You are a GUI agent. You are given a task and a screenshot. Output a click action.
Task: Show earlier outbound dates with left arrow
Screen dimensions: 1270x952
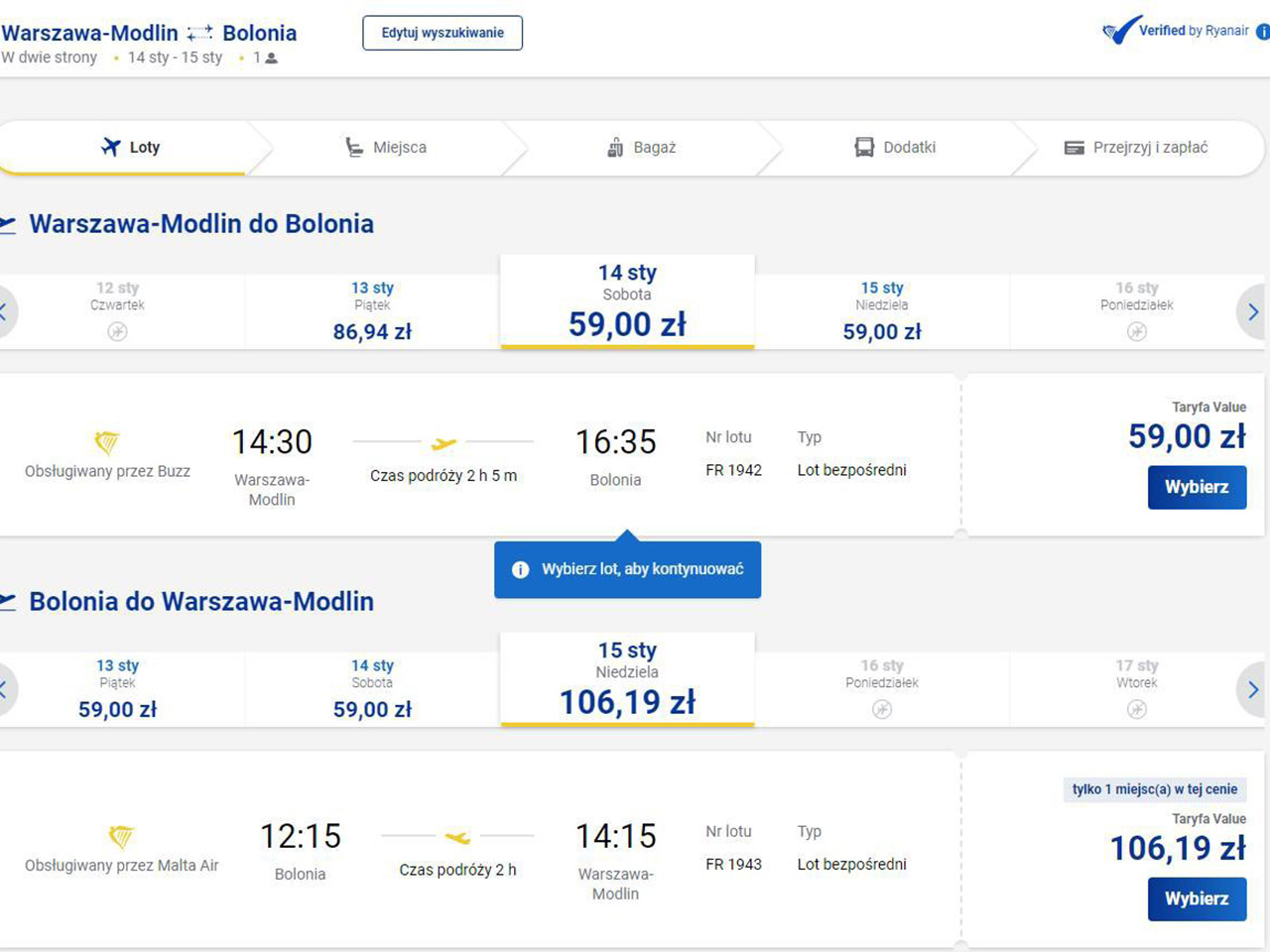point(4,312)
